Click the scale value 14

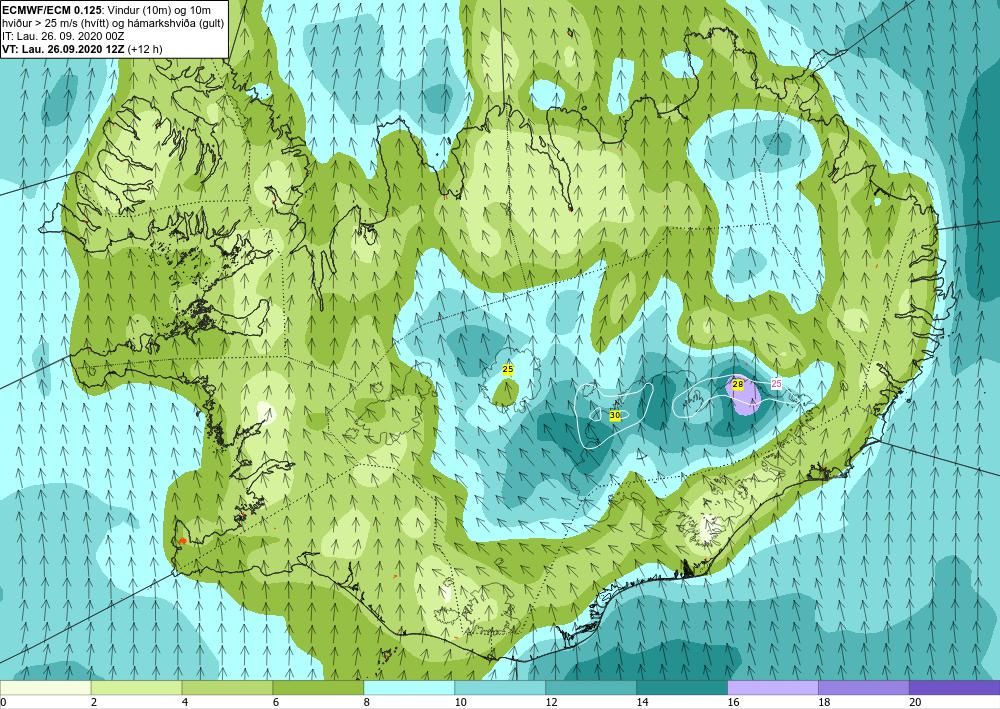(642, 702)
